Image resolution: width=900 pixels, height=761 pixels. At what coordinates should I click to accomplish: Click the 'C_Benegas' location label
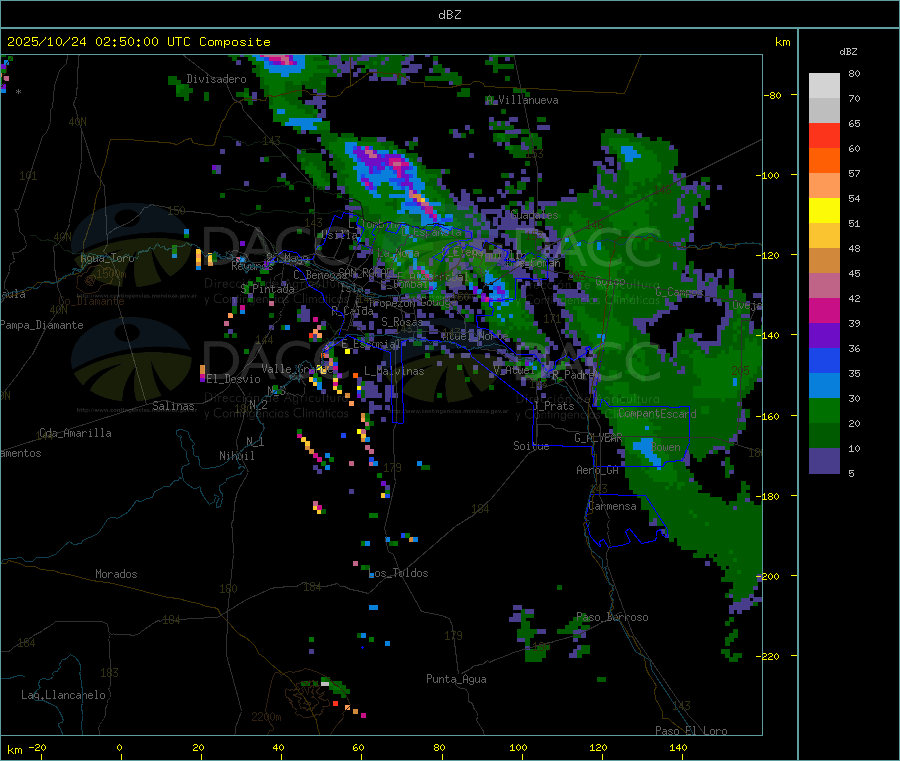pyautogui.click(x=320, y=275)
